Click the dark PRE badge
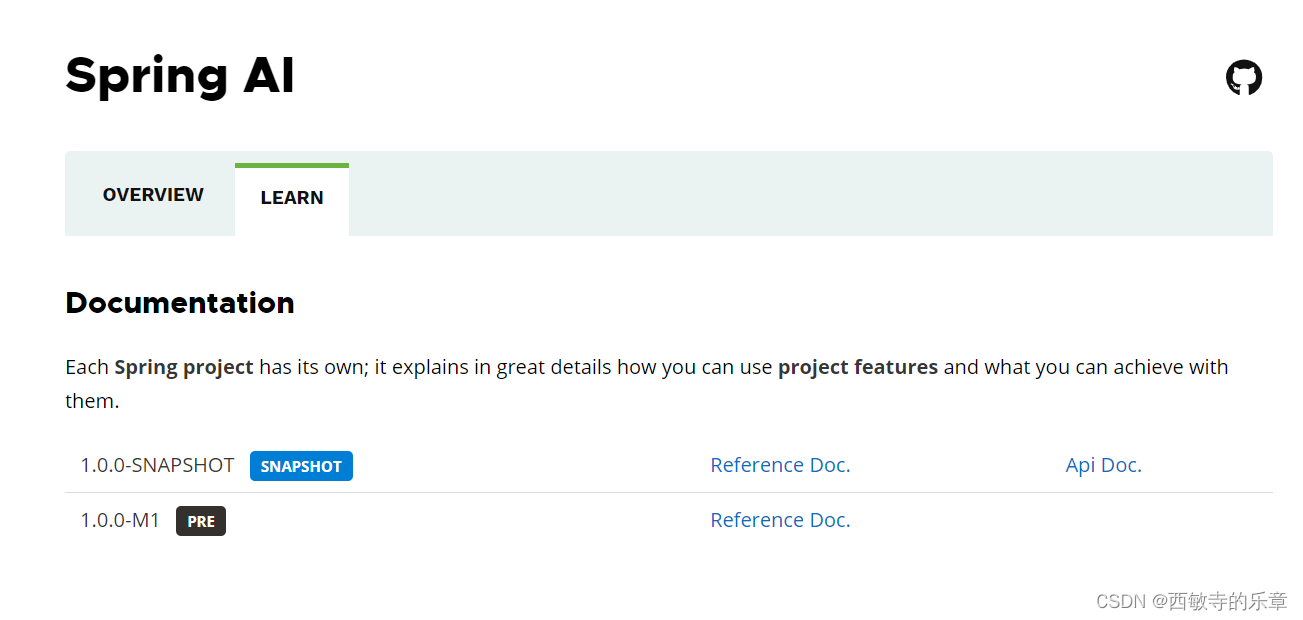Screen dimensions: 1303x620 click(x=201, y=521)
